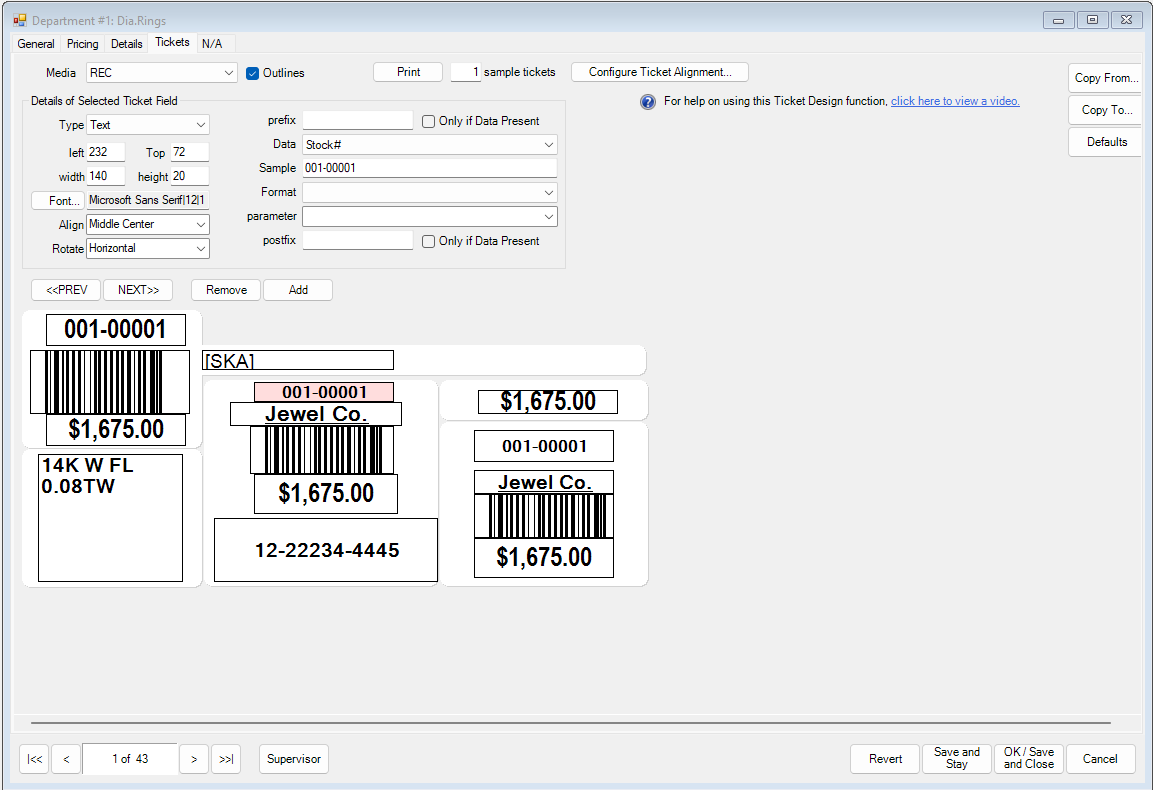Open Configure Ticket Alignment dialog
Screen dimensions: 1153x790
(x=659, y=72)
